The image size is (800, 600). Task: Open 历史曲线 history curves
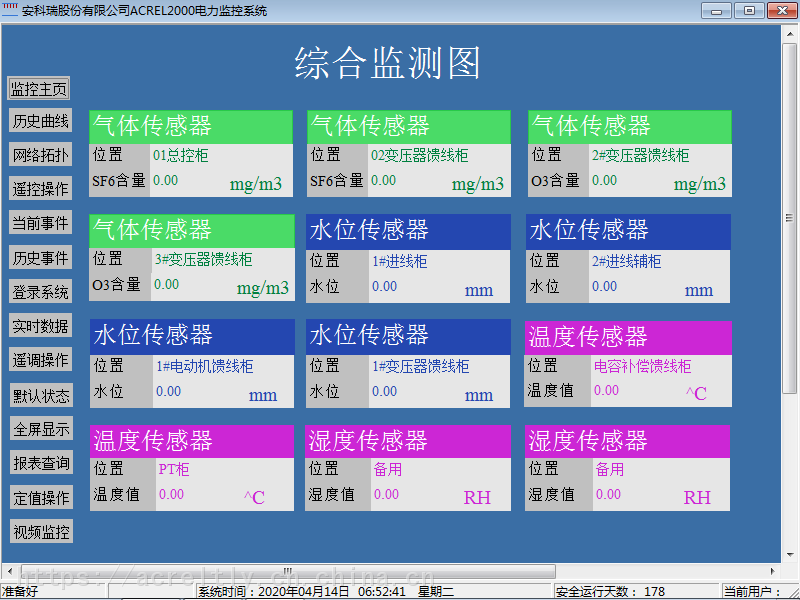(40, 121)
